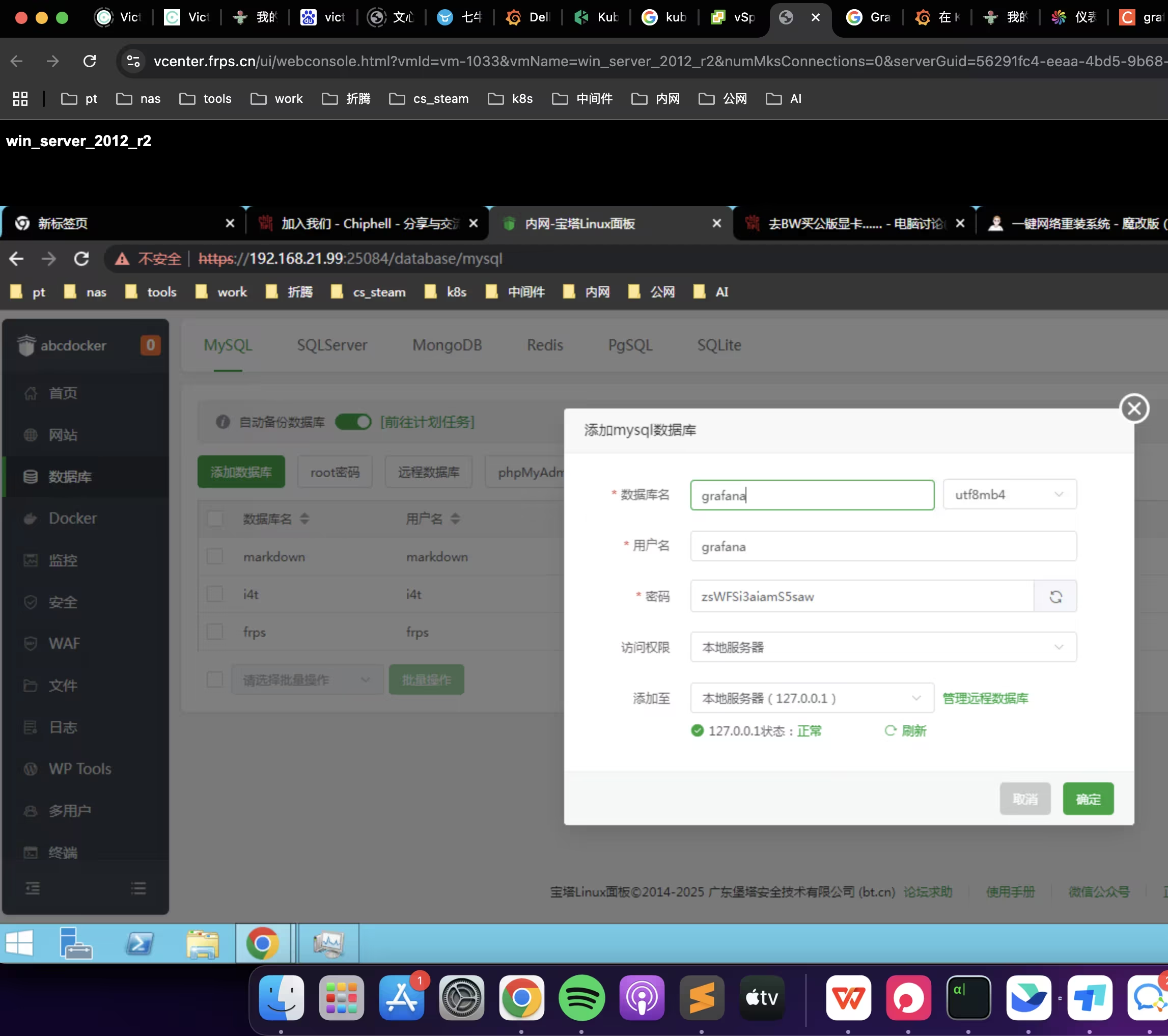Open the 文件 files sidebar item
This screenshot has height=1036, width=1168.
click(86, 686)
